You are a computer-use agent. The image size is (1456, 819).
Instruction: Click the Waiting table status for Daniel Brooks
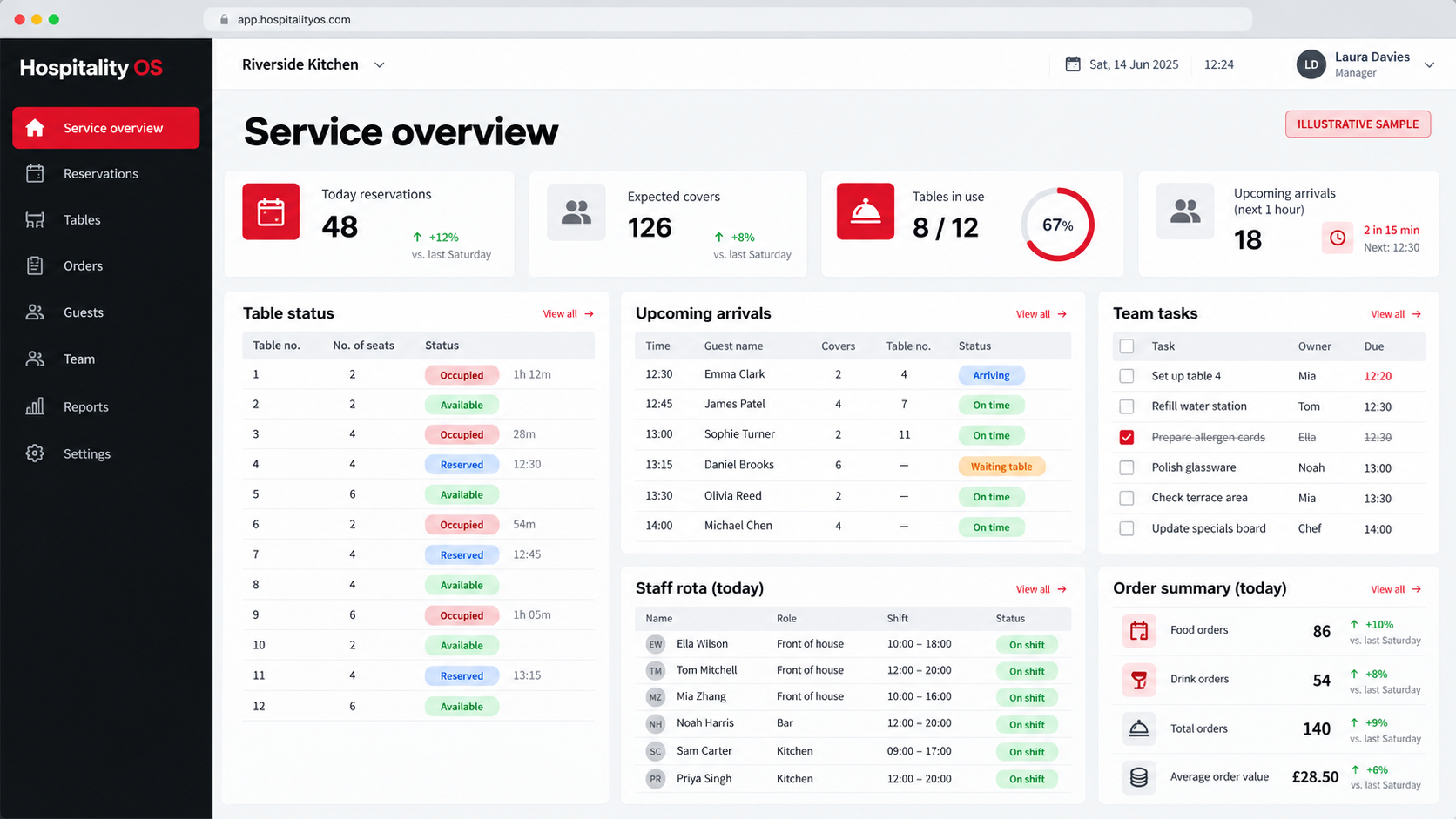coord(1001,467)
